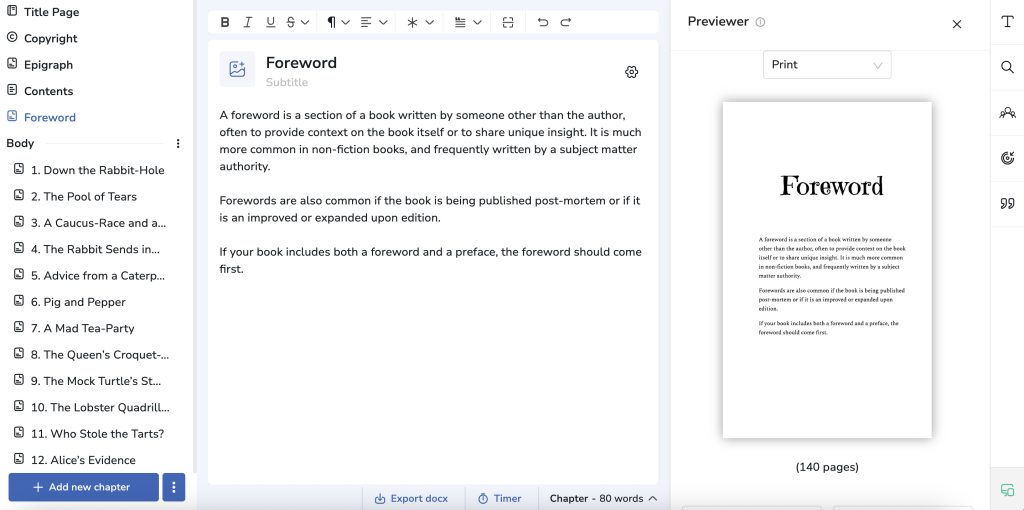Open chapter settings gear icon
Image resolution: width=1024 pixels, height=510 pixels.
pos(631,72)
